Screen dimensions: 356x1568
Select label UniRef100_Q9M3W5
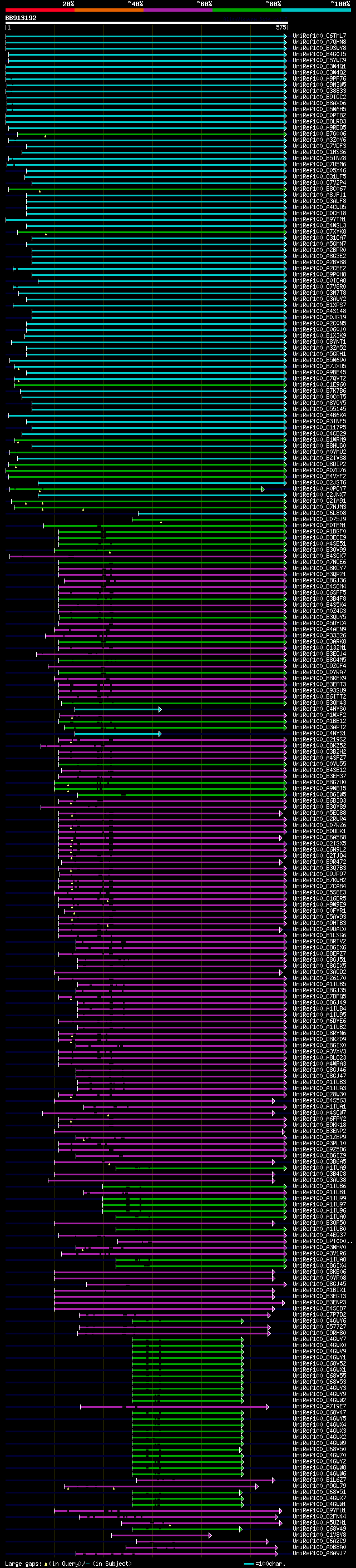(x=319, y=85)
